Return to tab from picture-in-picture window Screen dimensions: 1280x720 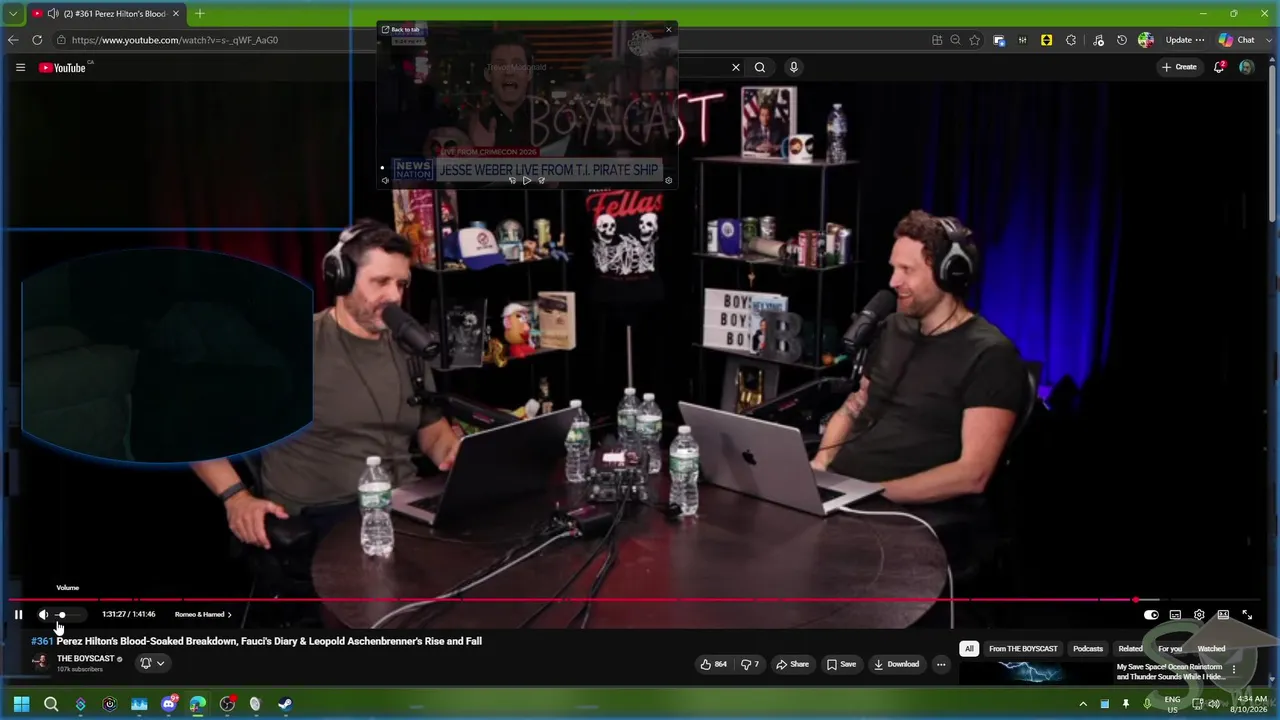pos(400,29)
